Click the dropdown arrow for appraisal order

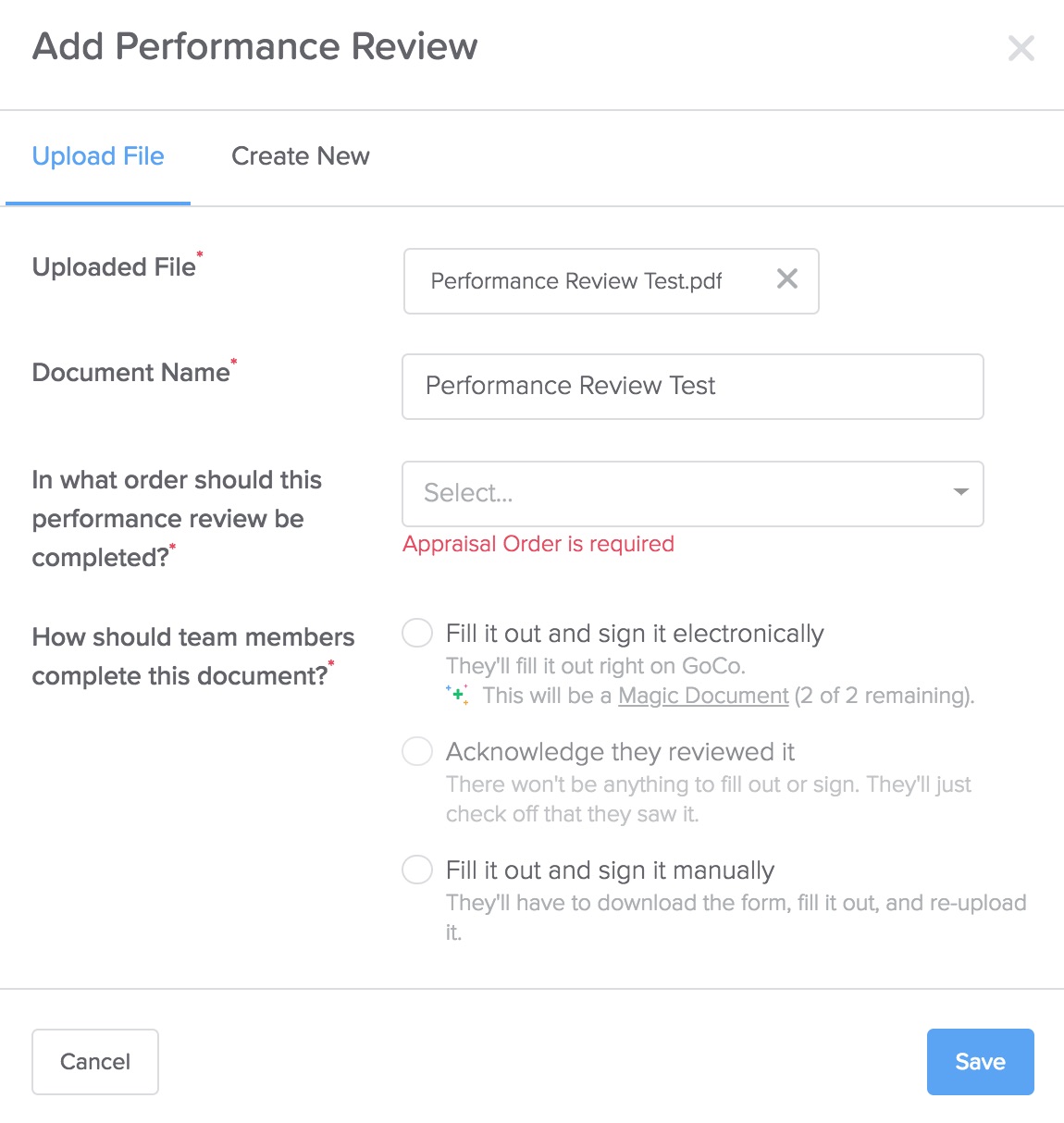click(961, 492)
